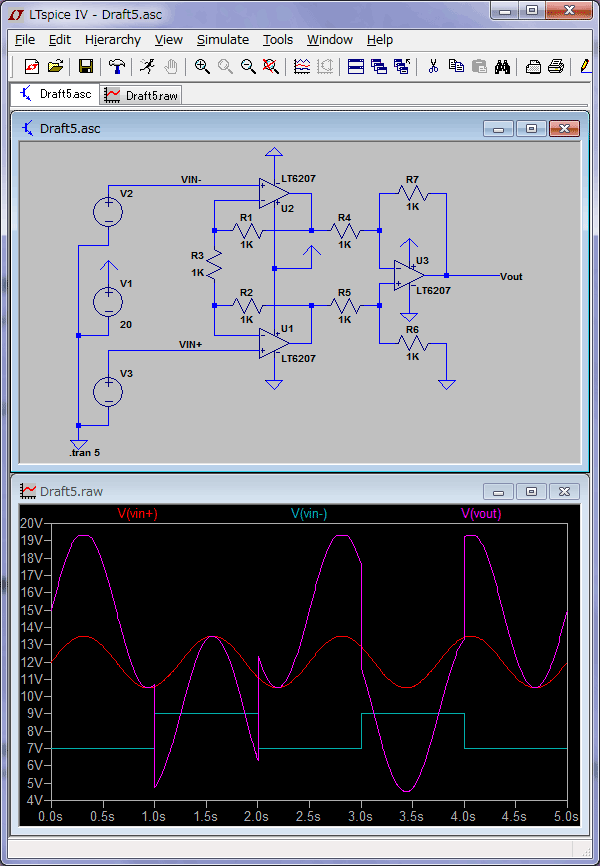
Task: Click the Print Setup icon
Action: (x=533, y=67)
